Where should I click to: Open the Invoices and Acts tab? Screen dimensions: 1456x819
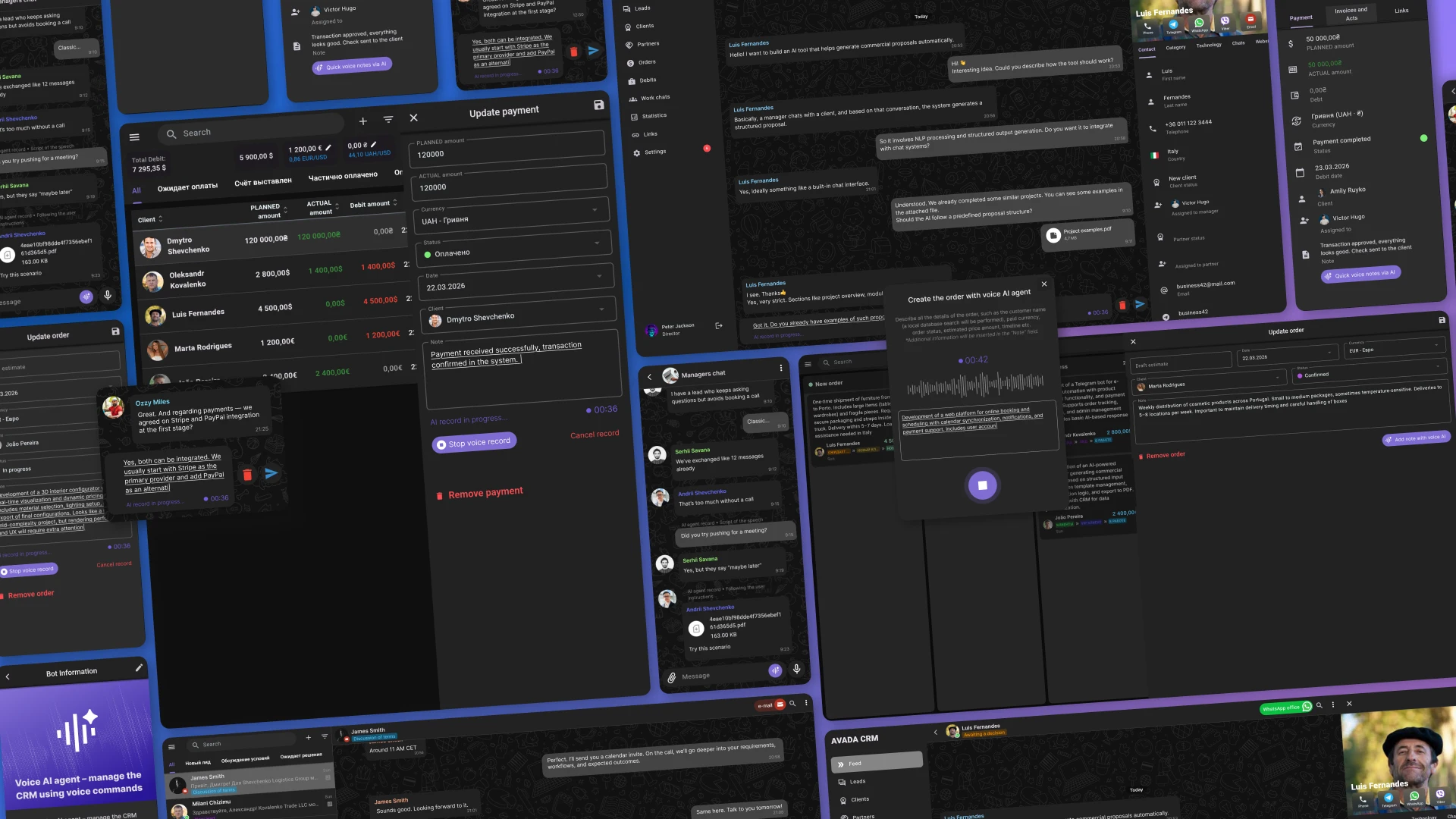tap(1351, 14)
